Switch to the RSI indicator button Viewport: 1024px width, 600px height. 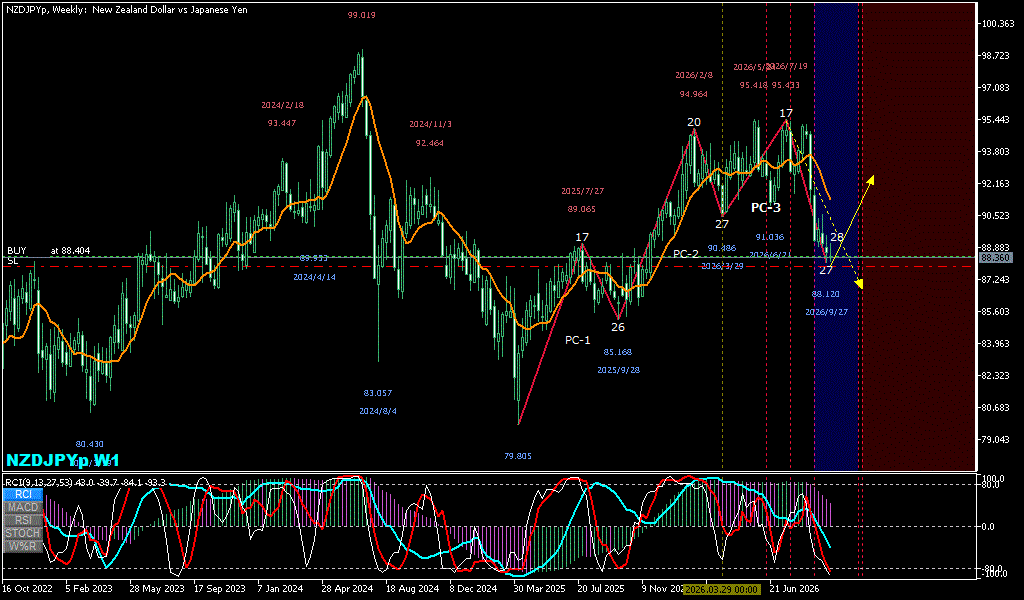(24, 520)
